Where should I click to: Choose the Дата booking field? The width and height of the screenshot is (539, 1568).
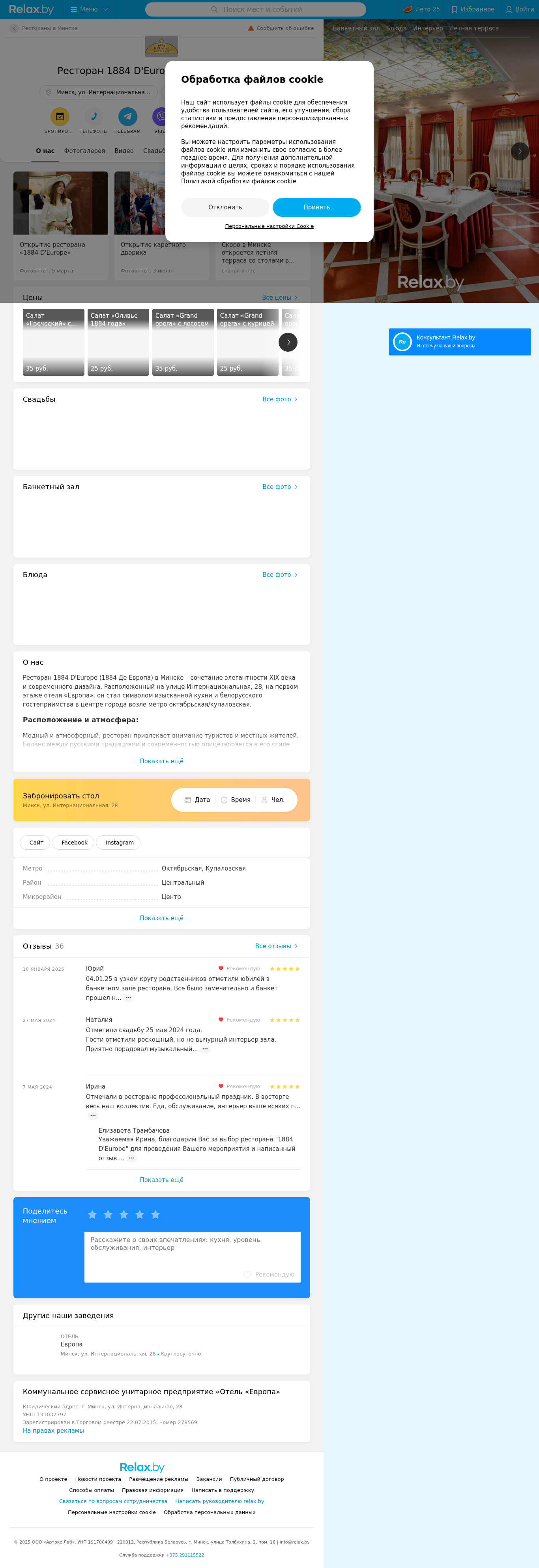[197, 800]
